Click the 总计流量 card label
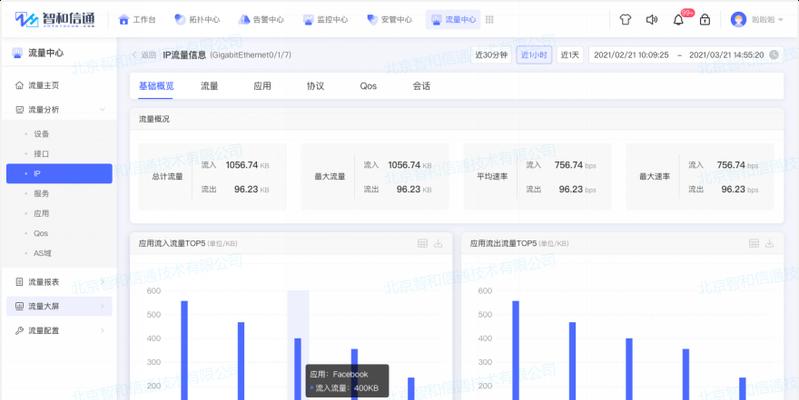This screenshot has height=400, width=799. point(167,177)
